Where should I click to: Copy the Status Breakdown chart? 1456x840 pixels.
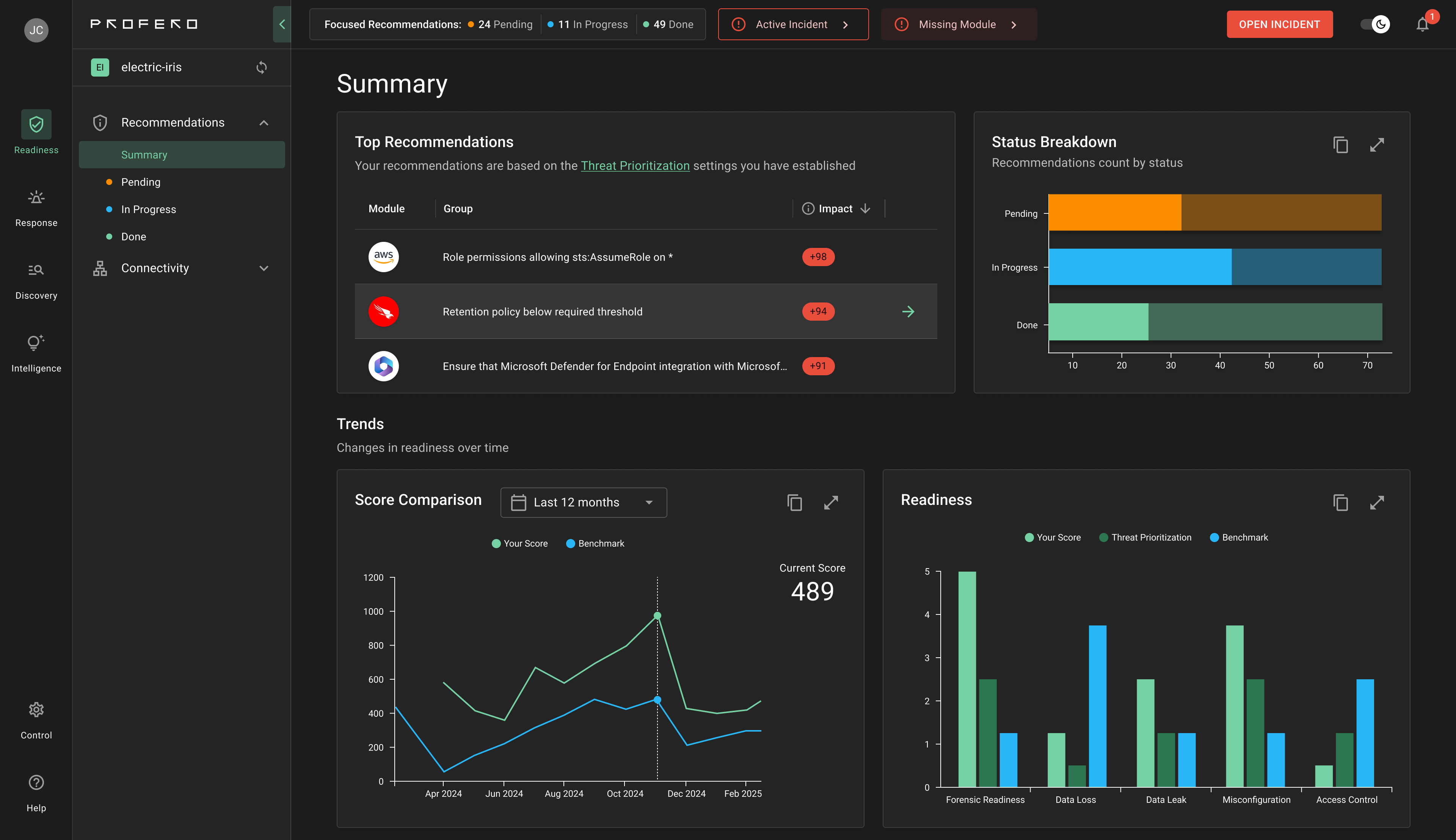[x=1341, y=145]
